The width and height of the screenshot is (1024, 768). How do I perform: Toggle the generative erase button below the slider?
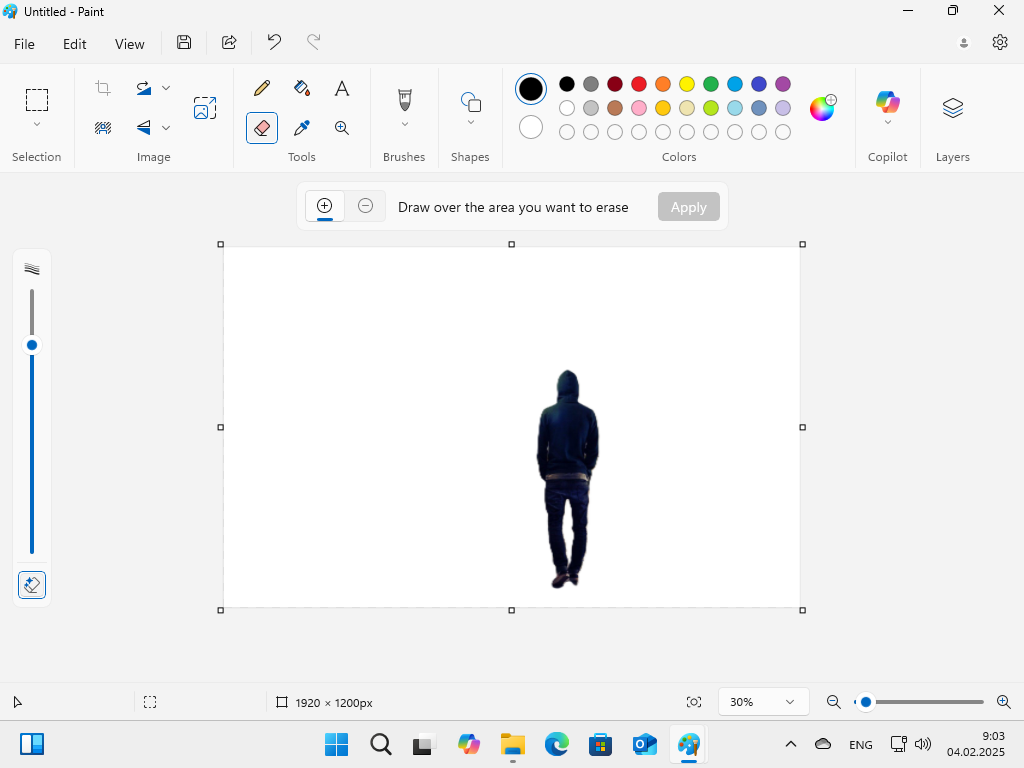pyautogui.click(x=32, y=584)
